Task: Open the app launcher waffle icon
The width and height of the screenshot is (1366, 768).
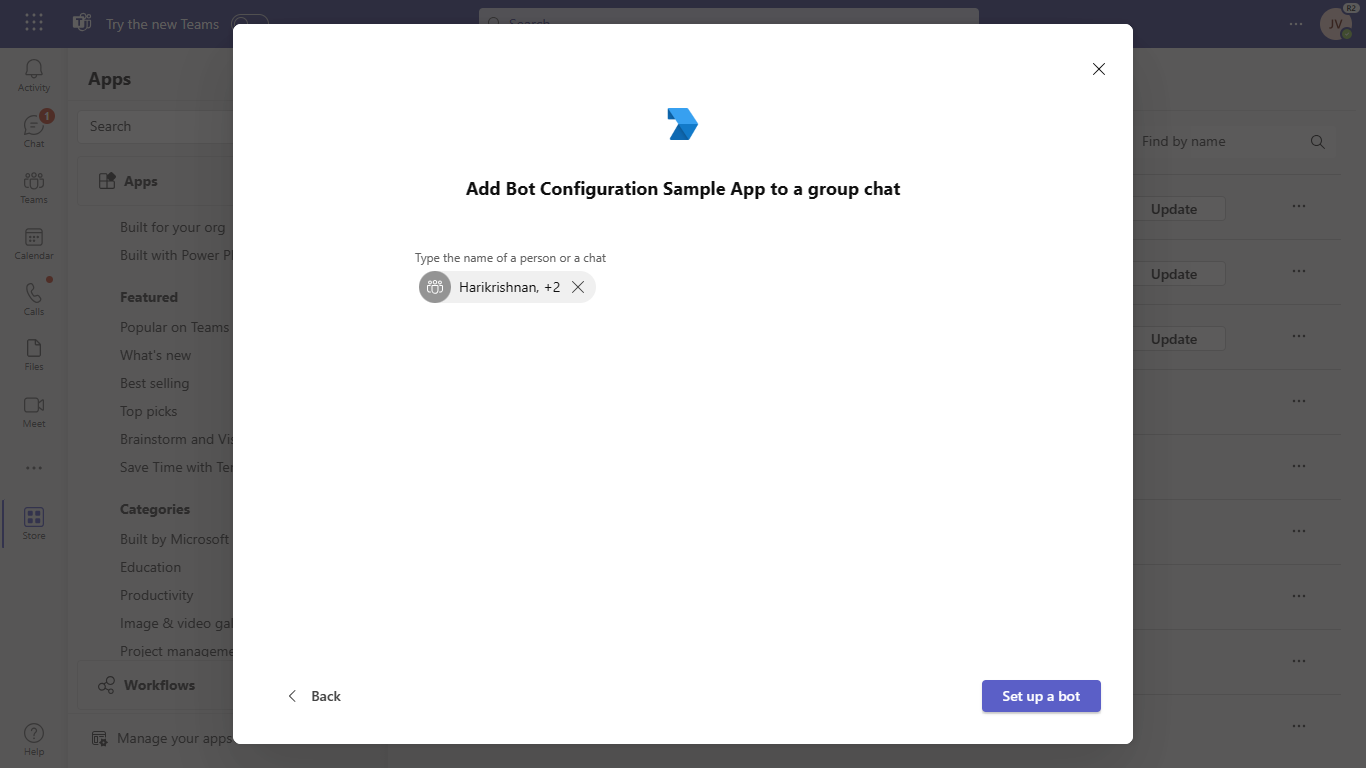Action: pyautogui.click(x=34, y=23)
